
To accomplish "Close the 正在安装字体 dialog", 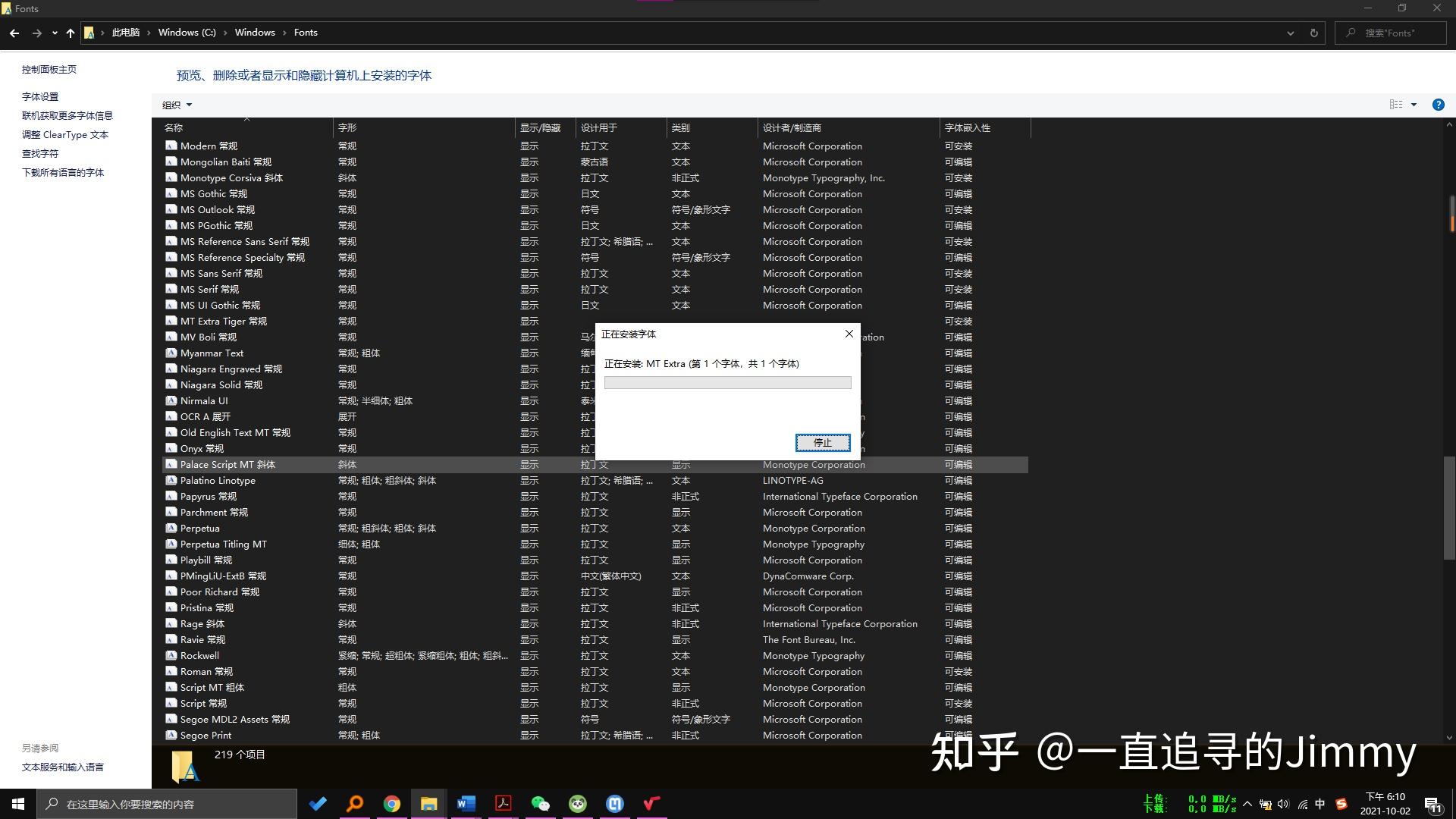I will [x=849, y=334].
